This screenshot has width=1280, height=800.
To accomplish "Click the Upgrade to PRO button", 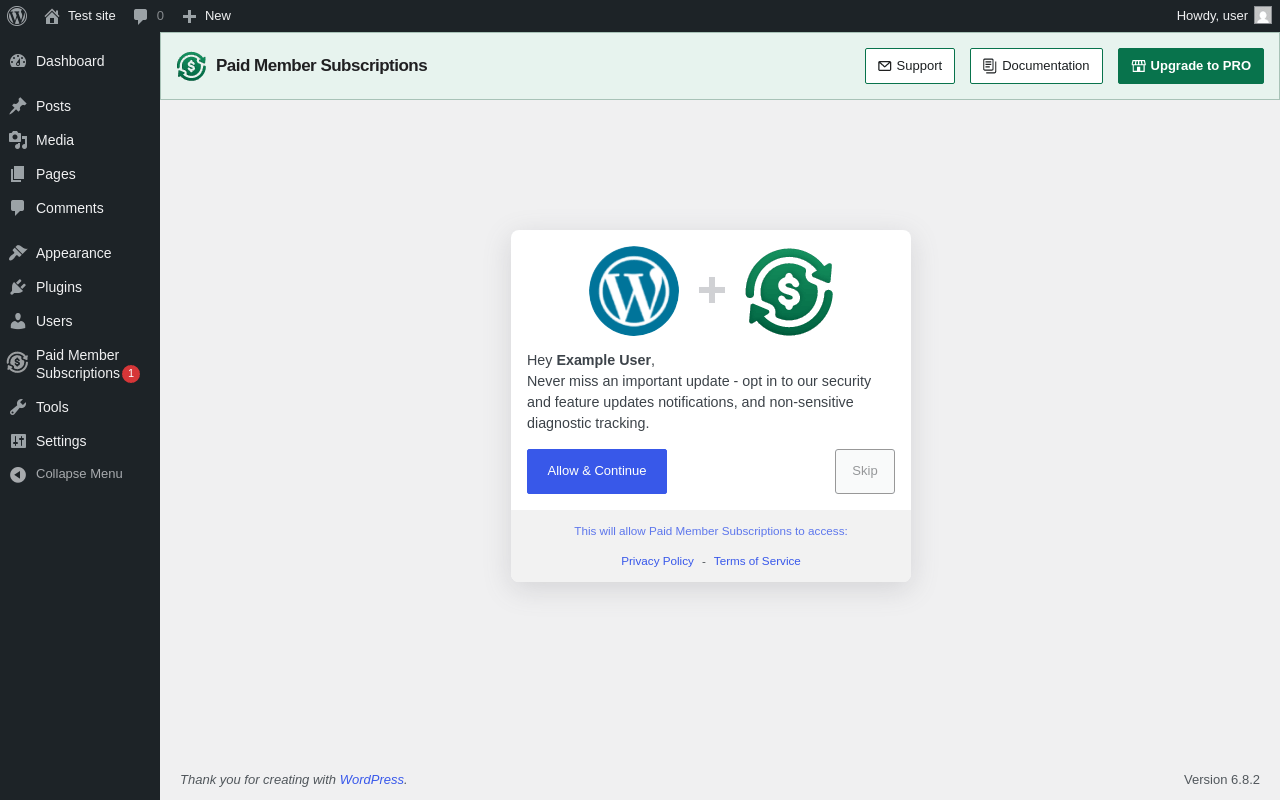I will click(x=1191, y=66).
